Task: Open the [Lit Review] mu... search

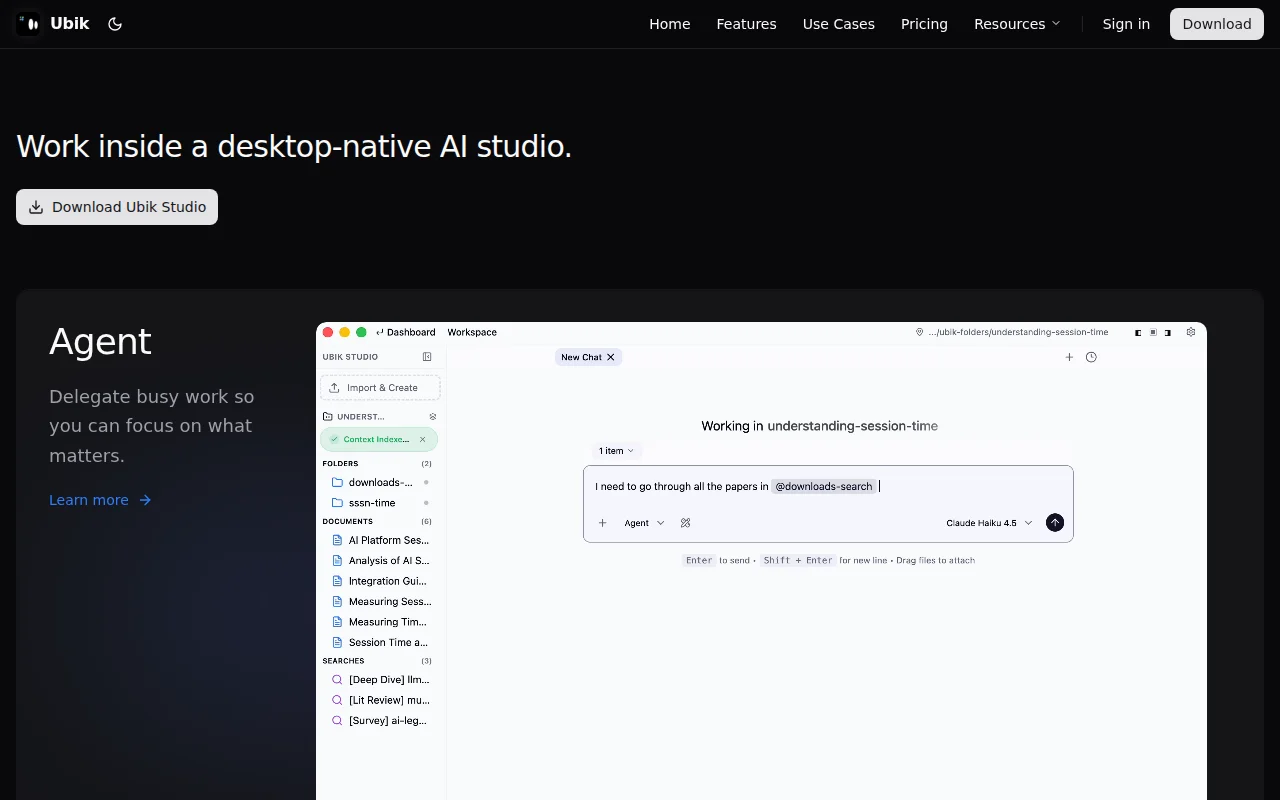Action: click(x=380, y=700)
